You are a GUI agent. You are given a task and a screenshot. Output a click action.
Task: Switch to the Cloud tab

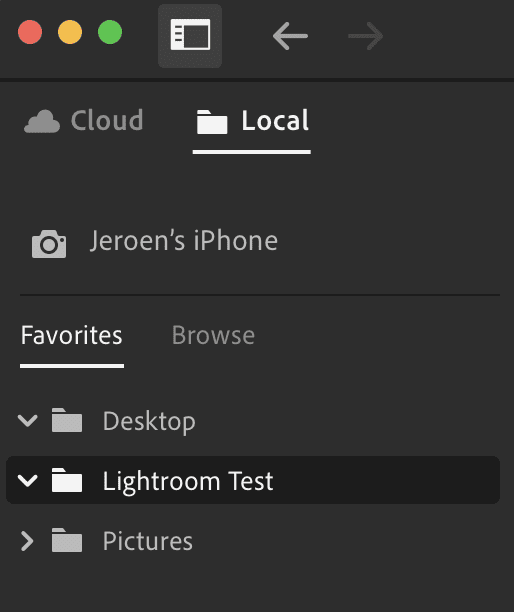(84, 121)
